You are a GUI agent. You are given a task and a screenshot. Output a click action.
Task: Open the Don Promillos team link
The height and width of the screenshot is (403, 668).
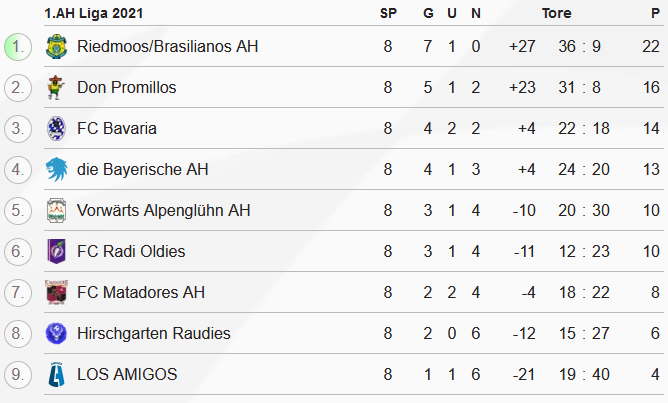coord(126,88)
